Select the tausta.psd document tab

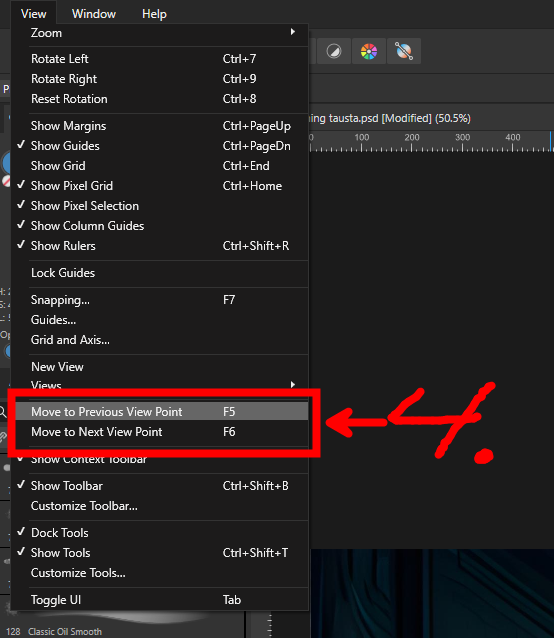coord(390,118)
